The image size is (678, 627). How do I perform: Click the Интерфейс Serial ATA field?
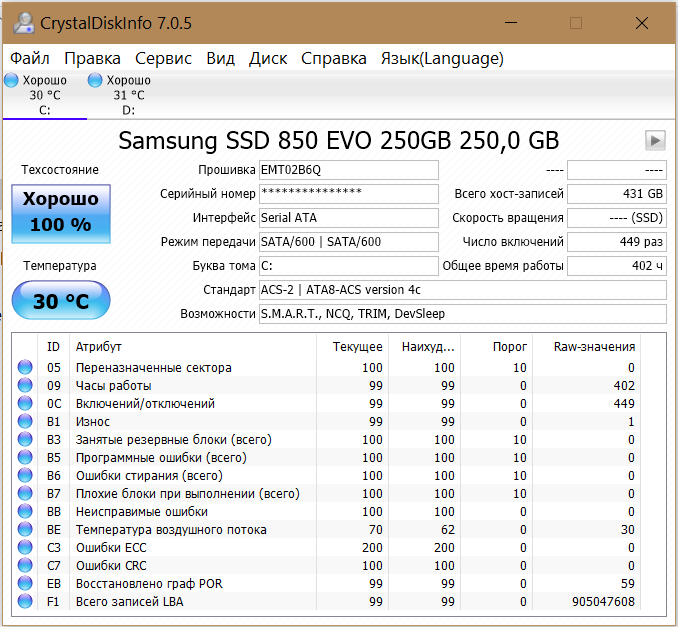[x=349, y=218]
